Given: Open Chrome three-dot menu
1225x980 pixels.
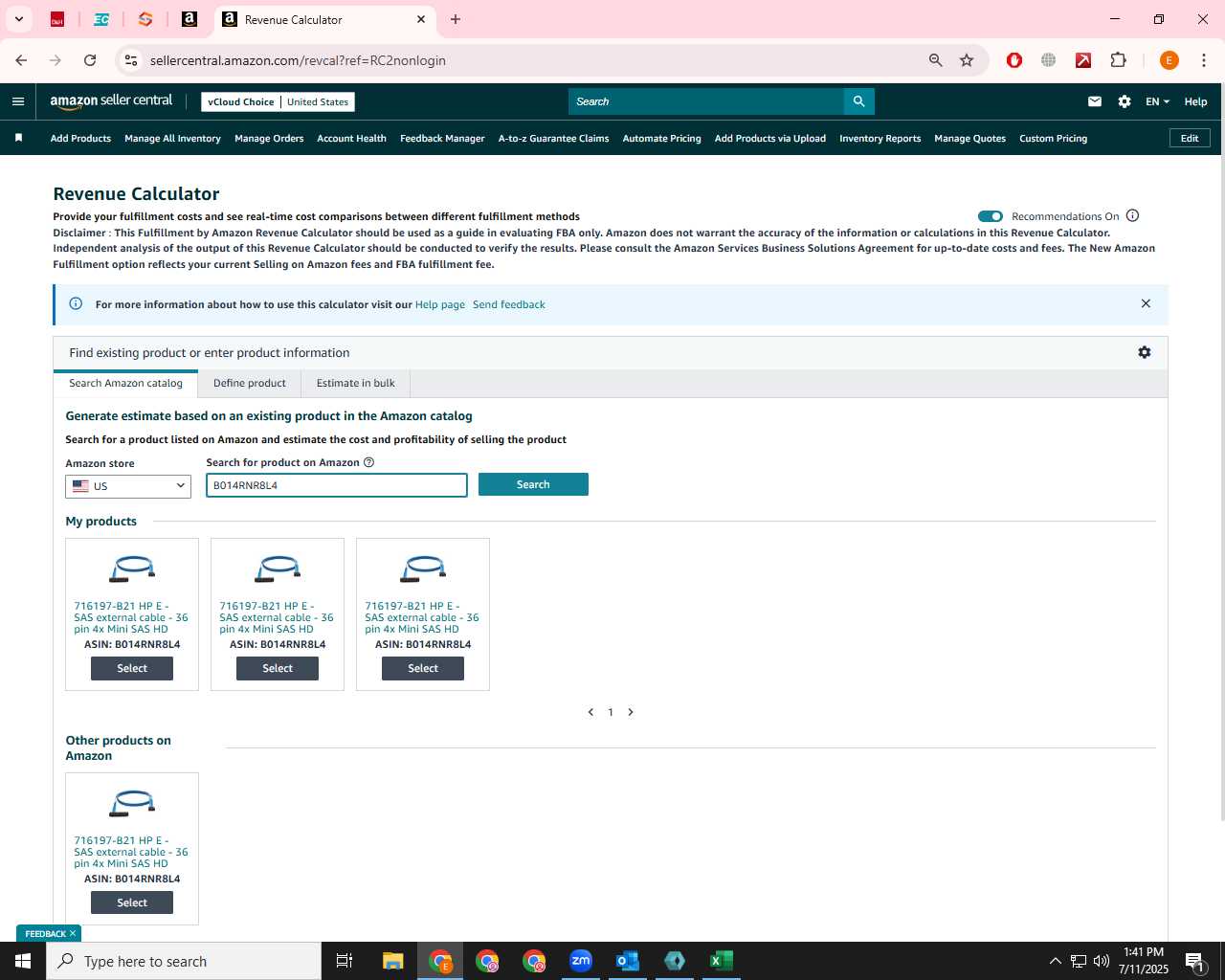Looking at the screenshot, I should (1203, 60).
